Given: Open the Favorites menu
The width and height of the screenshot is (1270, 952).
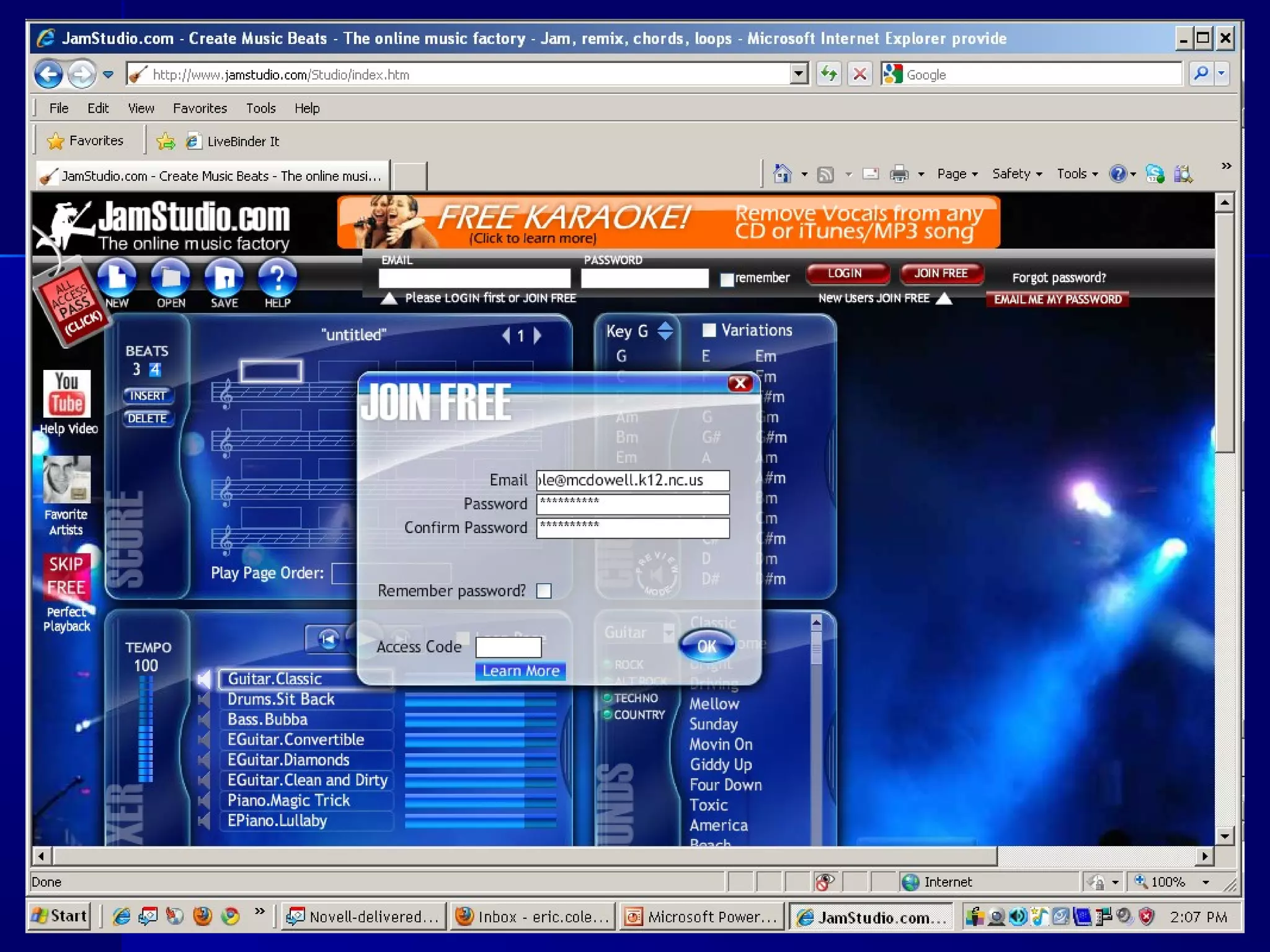Looking at the screenshot, I should (x=200, y=108).
